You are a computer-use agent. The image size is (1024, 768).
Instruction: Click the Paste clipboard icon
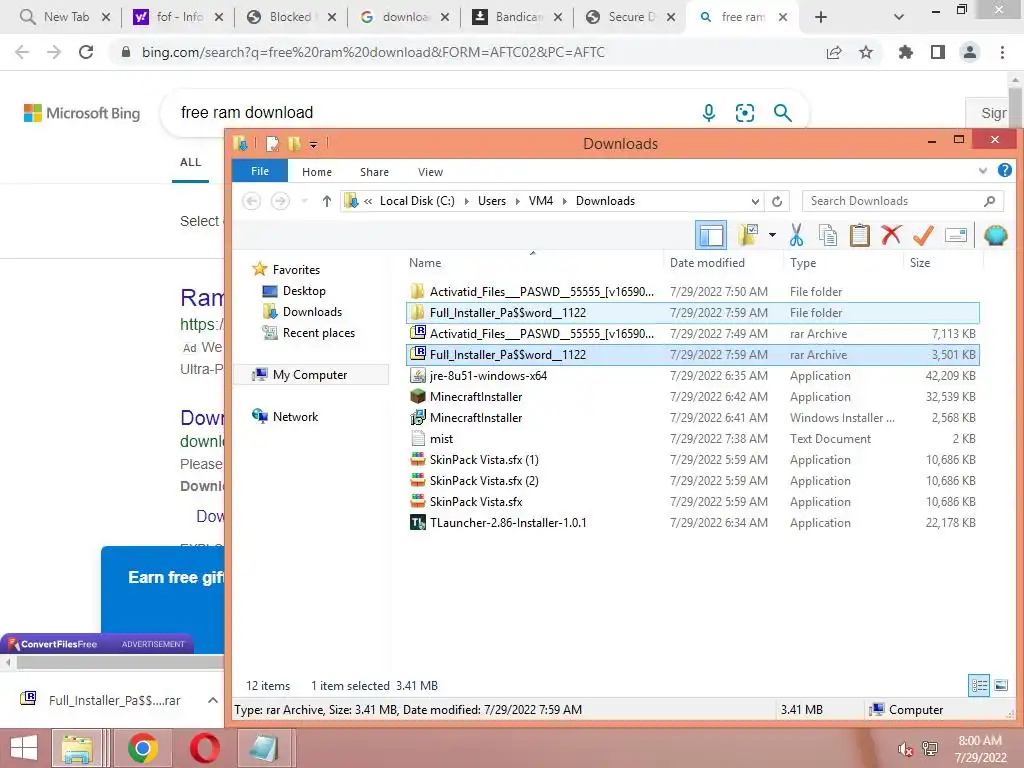(859, 235)
